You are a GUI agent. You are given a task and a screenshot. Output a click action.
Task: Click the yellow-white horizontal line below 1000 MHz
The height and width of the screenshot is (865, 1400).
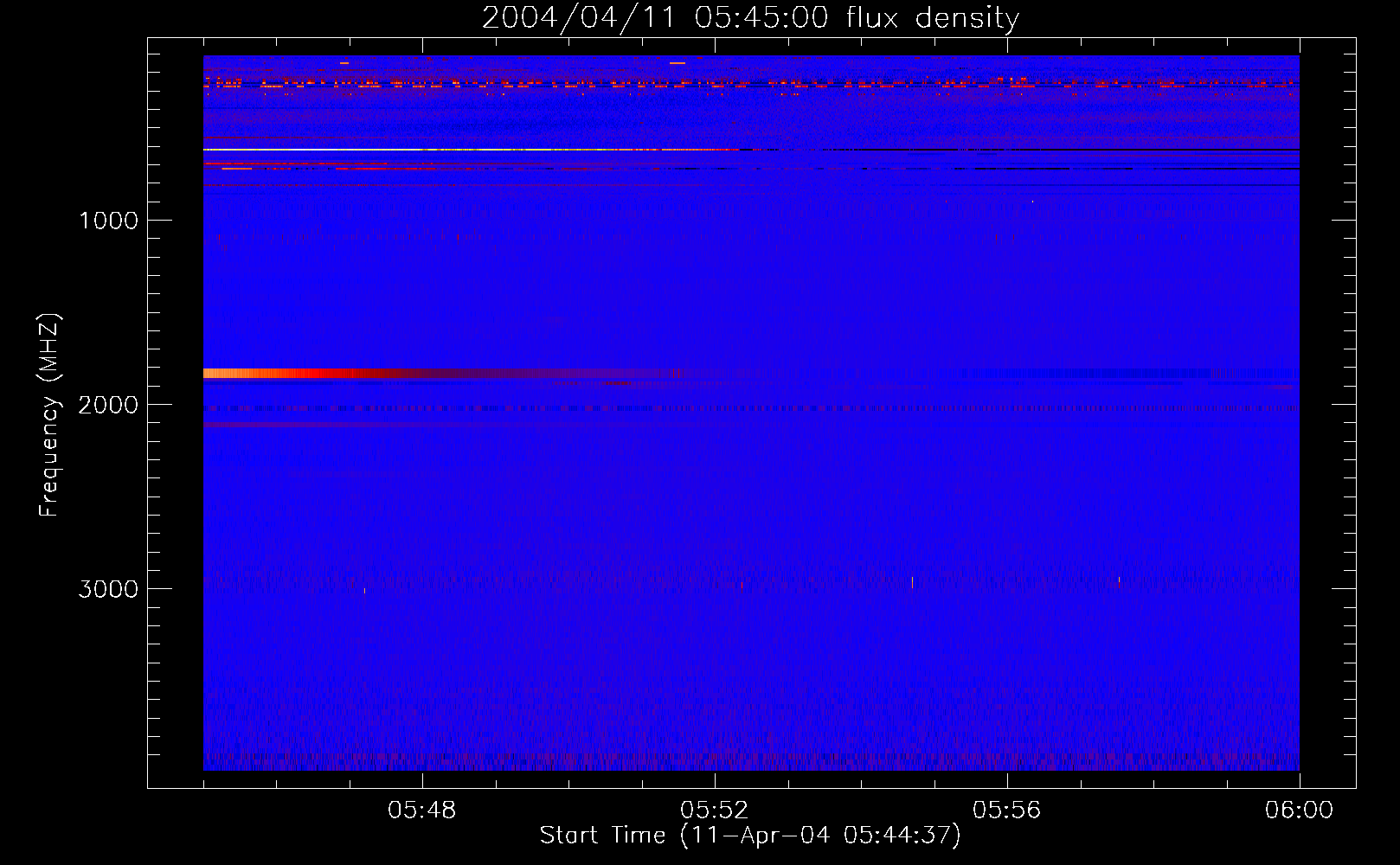(472, 150)
